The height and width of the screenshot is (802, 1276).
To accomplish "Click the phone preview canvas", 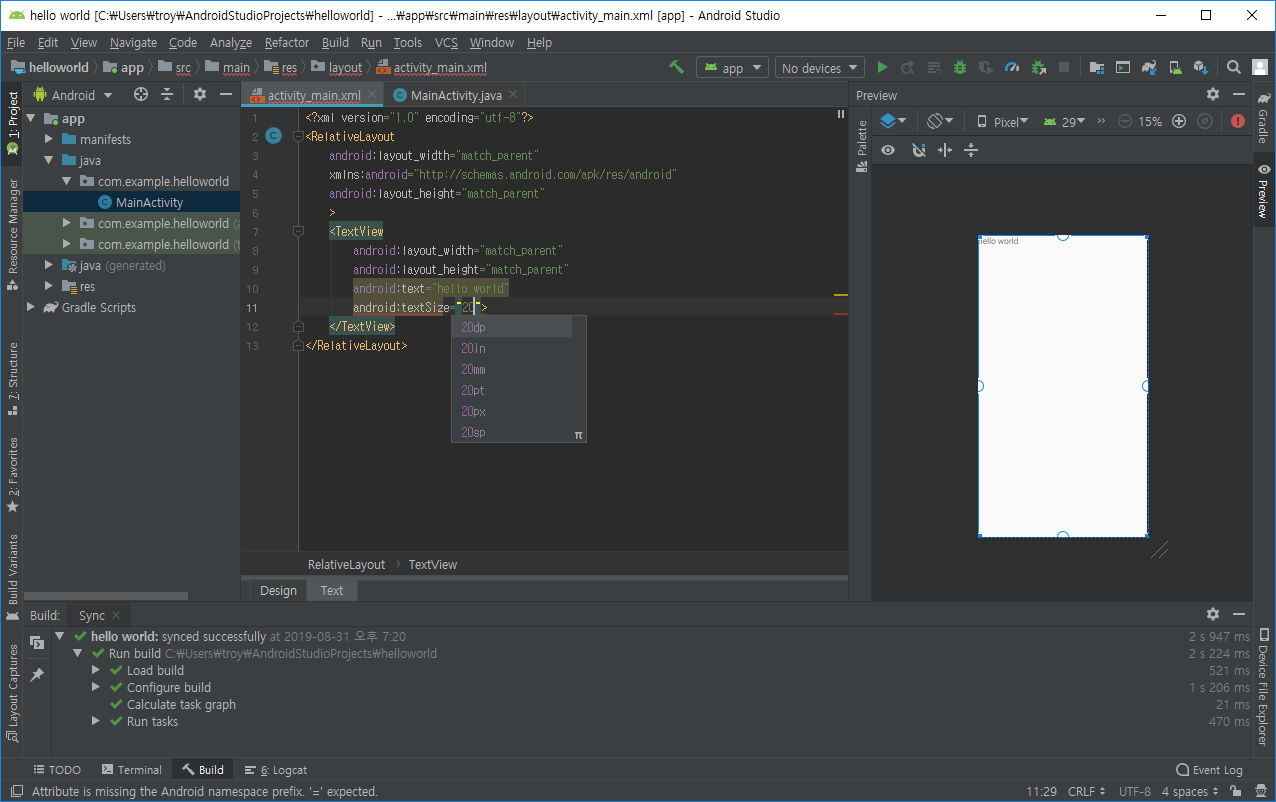I will click(x=1063, y=386).
